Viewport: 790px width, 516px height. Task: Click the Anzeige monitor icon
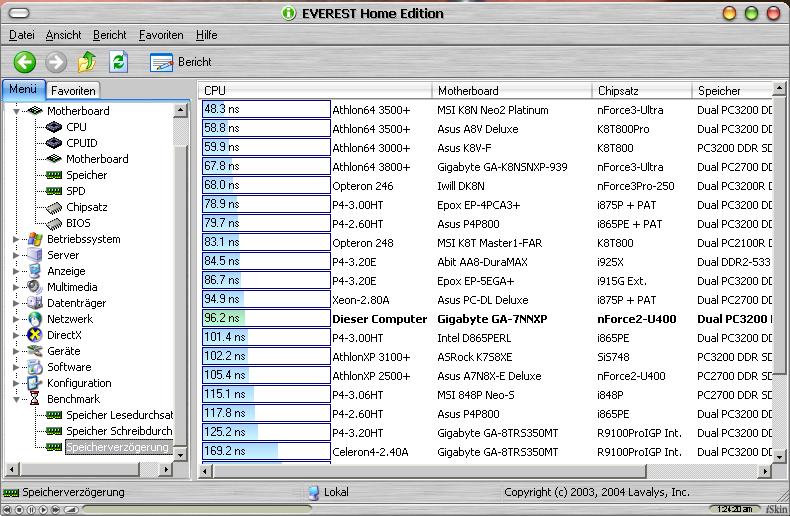[35, 271]
